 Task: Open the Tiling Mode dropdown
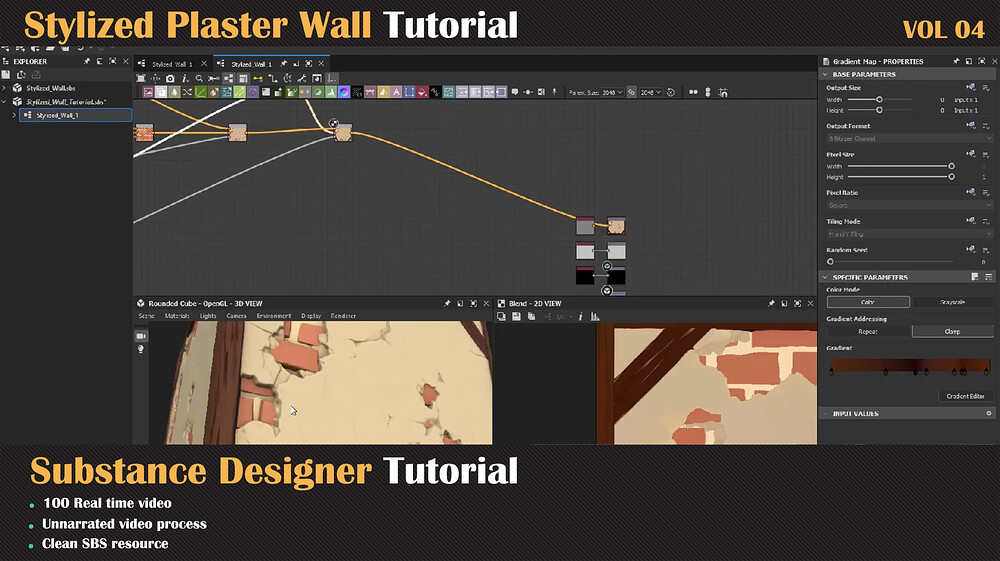tap(909, 234)
